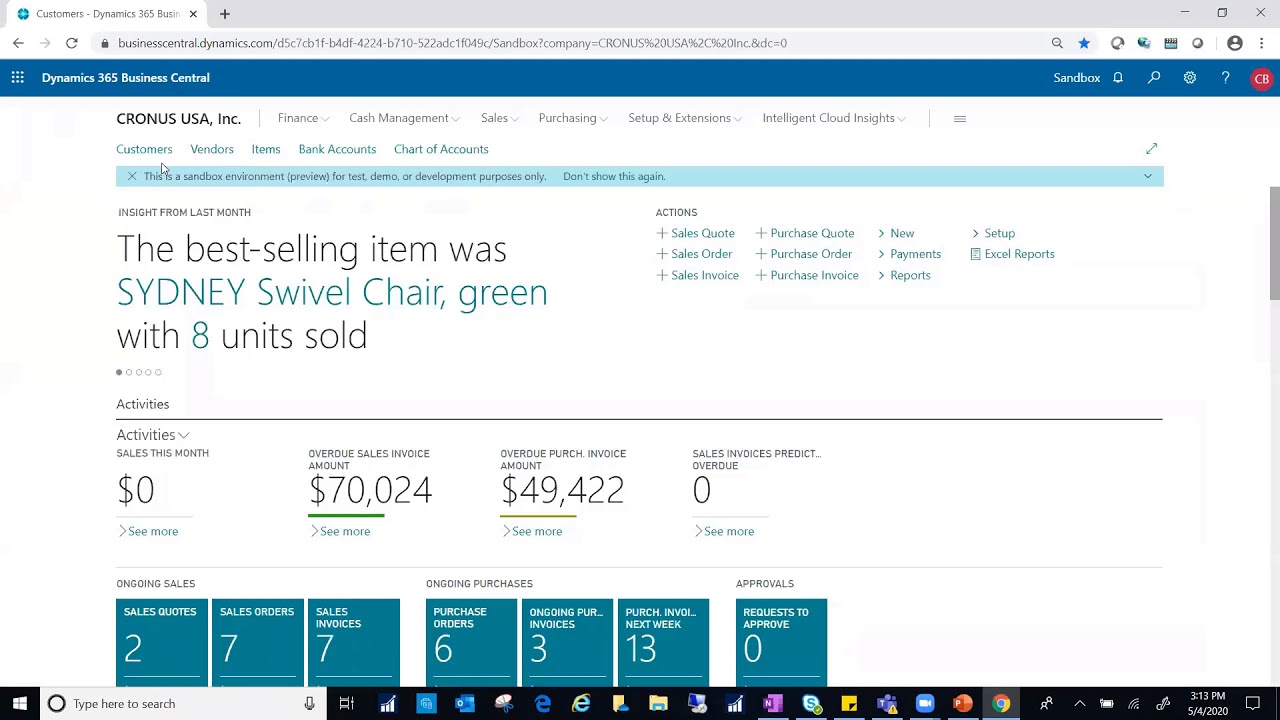Expand the Payments actions group
1280x720 pixels.
click(909, 254)
